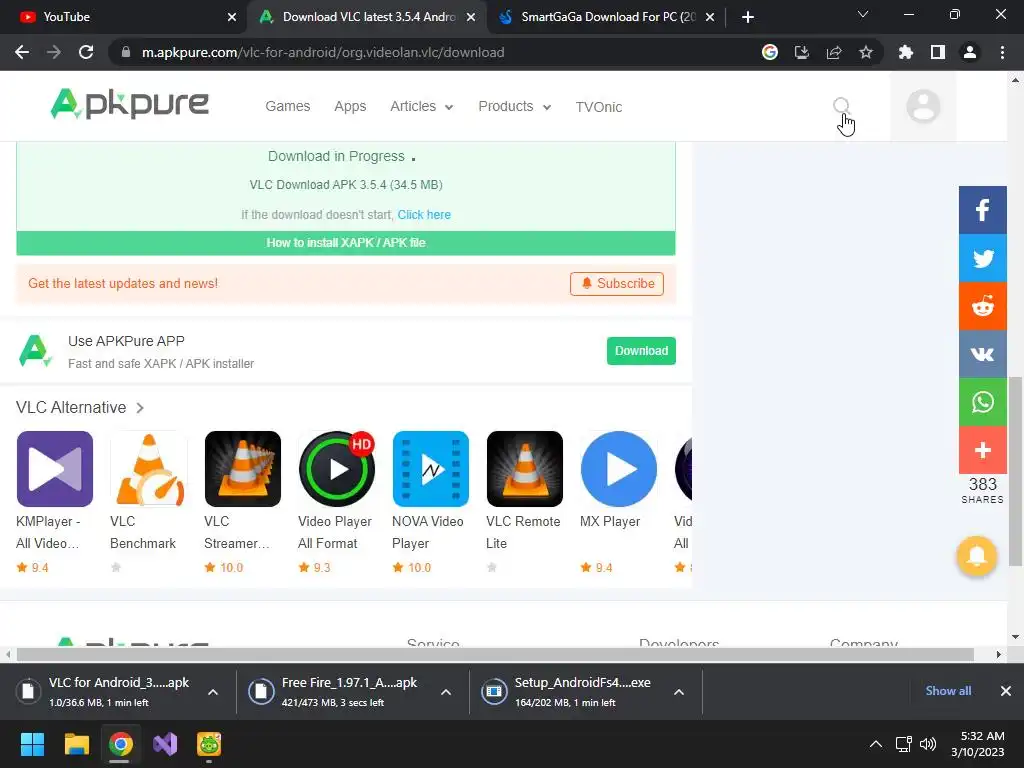Image resolution: width=1024 pixels, height=768 pixels.
Task: Open the tab search dropdown arrow
Action: tap(863, 14)
